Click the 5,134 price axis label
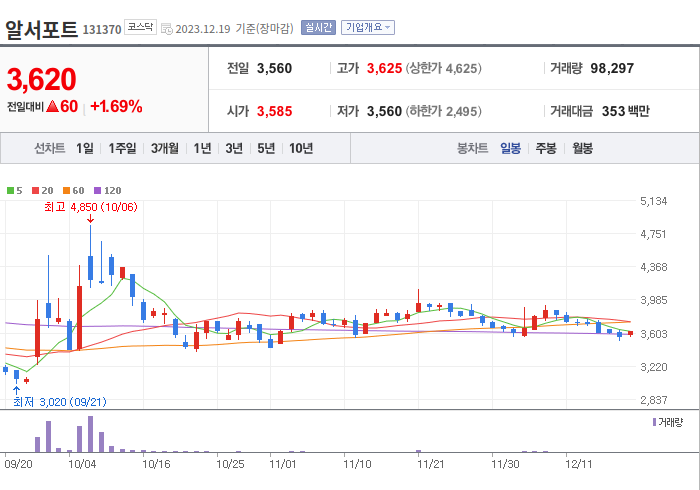This screenshot has height=490, width=700. tap(654, 201)
